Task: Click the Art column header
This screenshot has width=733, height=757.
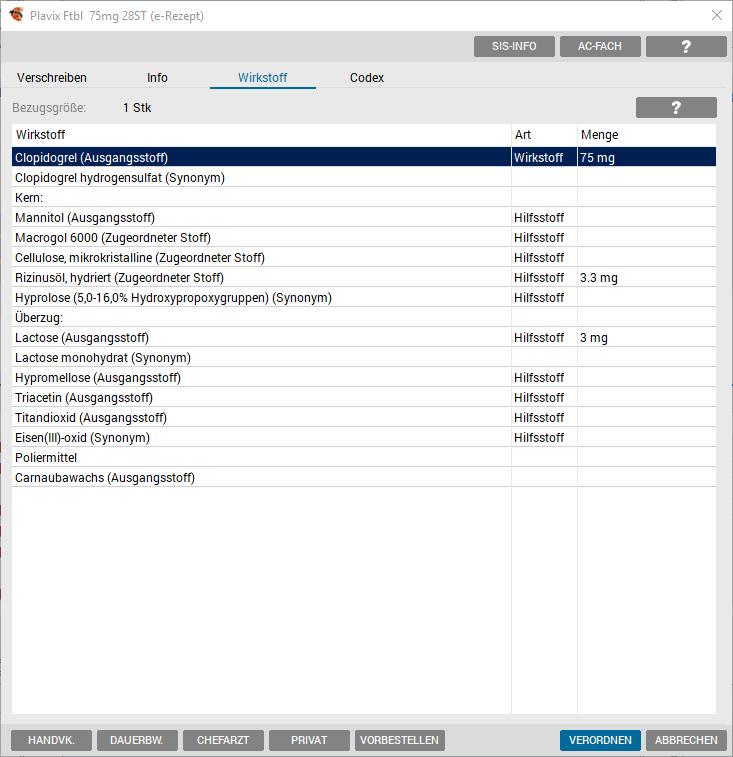Action: pos(544,135)
